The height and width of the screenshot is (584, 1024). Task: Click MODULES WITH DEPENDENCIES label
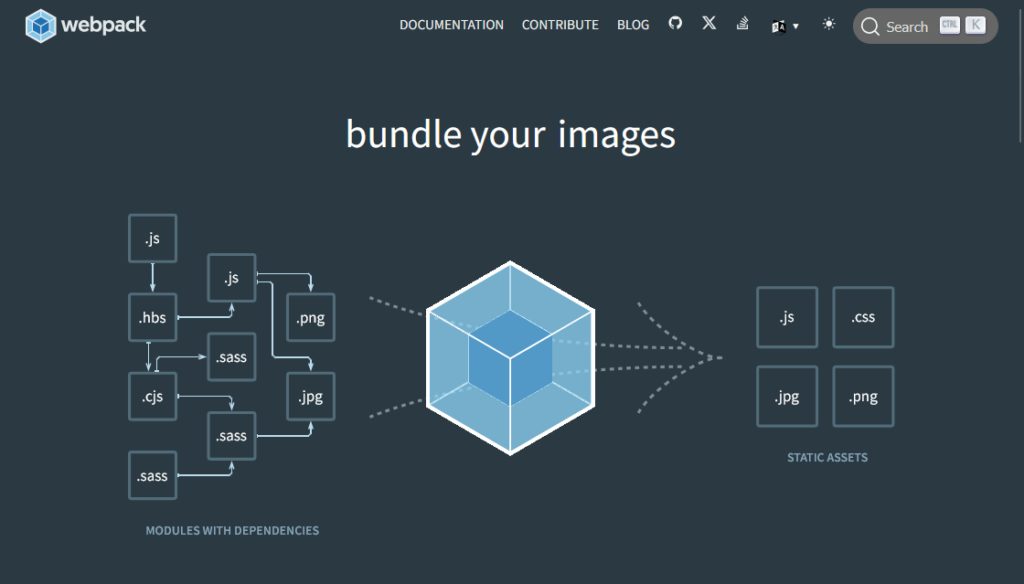pyautogui.click(x=232, y=530)
